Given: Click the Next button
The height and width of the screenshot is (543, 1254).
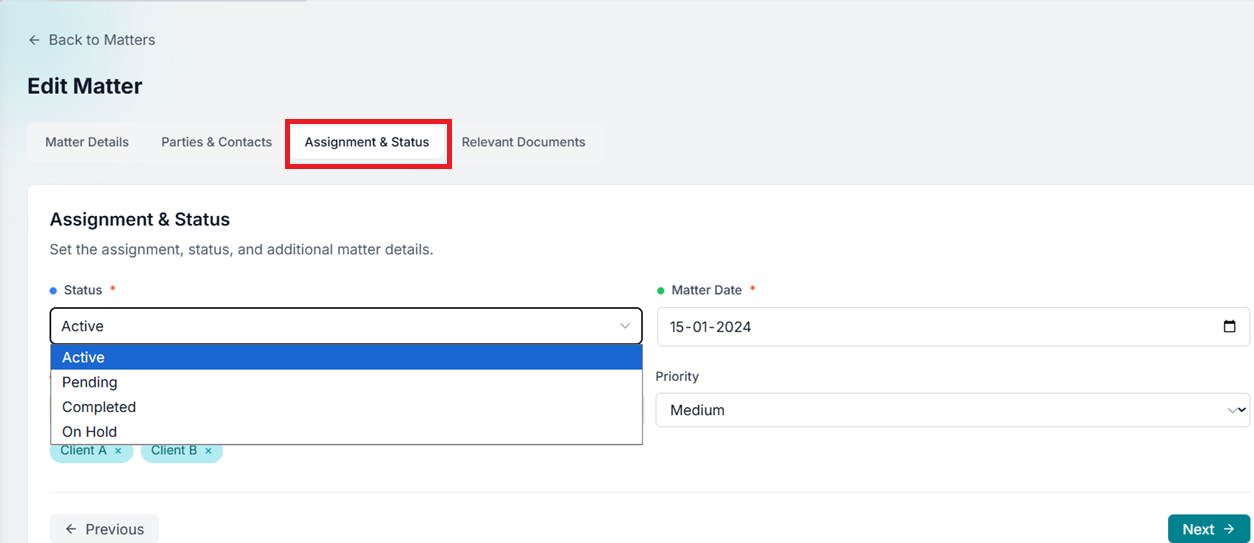Looking at the screenshot, I should tap(1209, 529).
